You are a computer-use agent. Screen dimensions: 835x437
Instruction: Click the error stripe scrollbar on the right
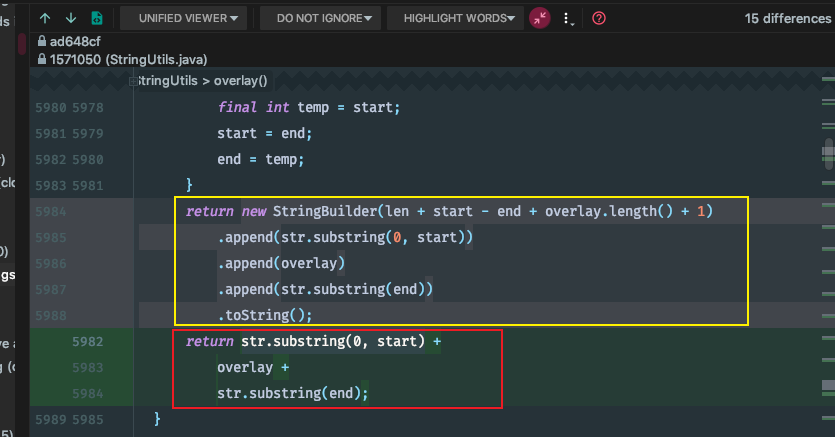[x=828, y=250]
